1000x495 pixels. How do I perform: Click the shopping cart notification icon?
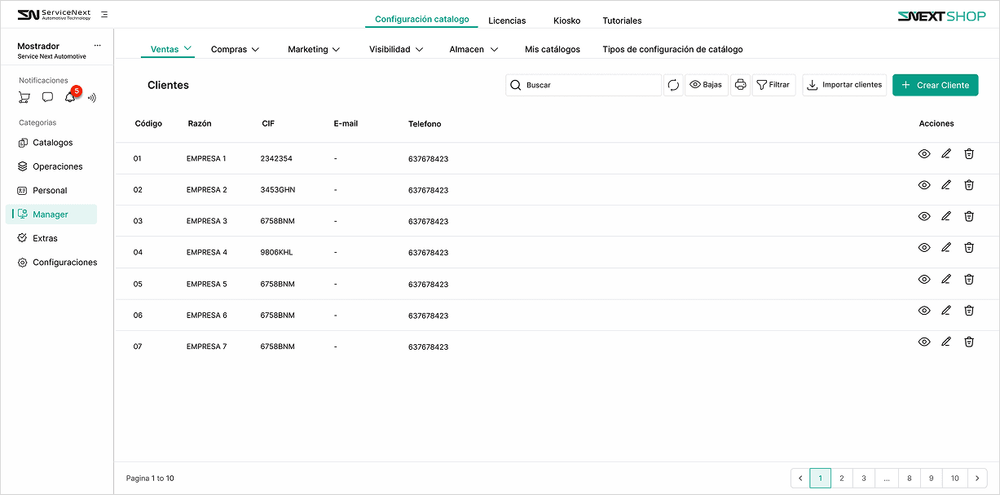coord(24,97)
